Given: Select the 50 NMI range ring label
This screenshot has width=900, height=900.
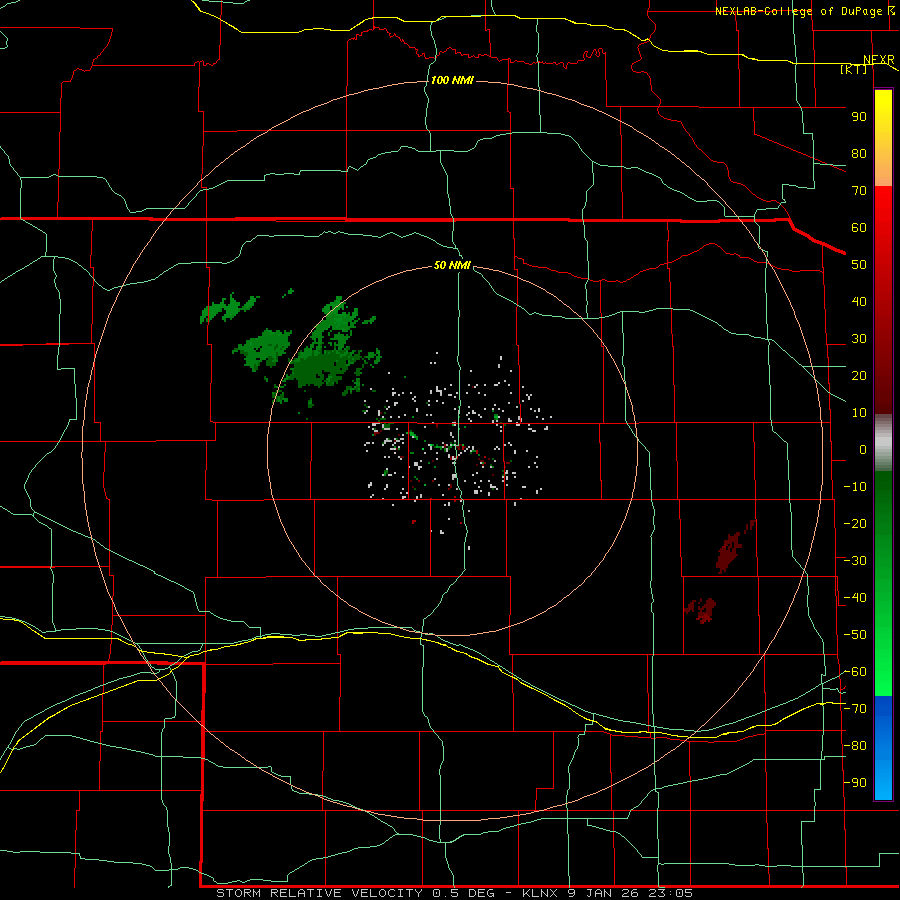Looking at the screenshot, I should click(x=452, y=265).
